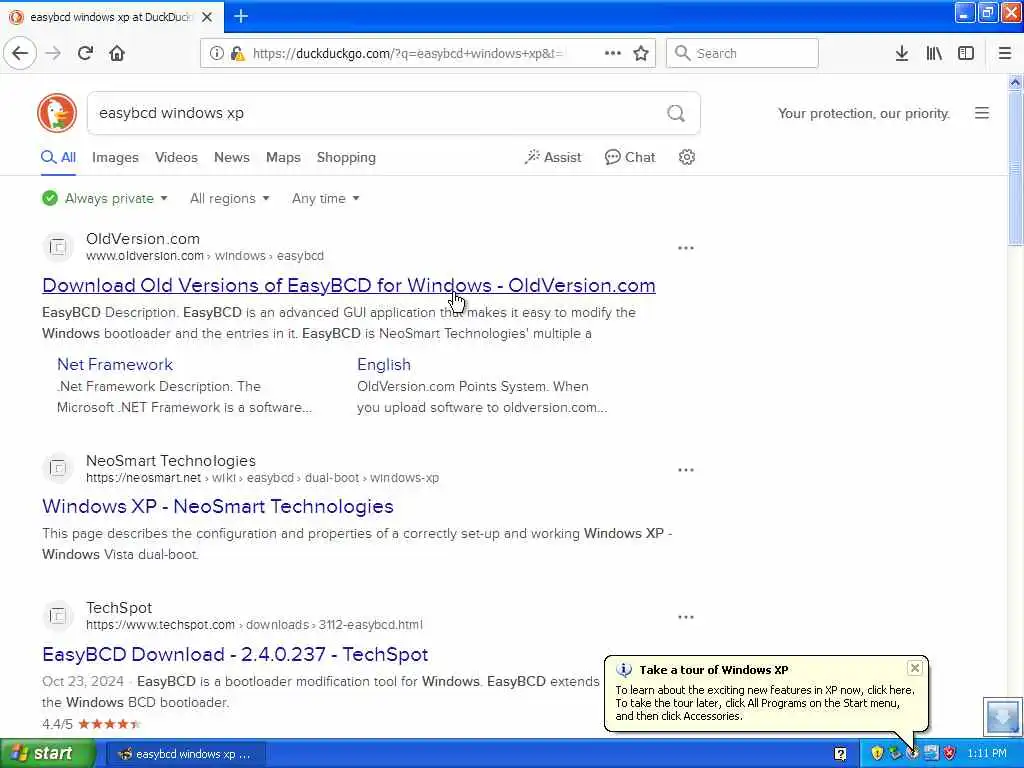Open Windows XP - NeoSmart Technologies link
This screenshot has height=768, width=1024.
coord(217,506)
